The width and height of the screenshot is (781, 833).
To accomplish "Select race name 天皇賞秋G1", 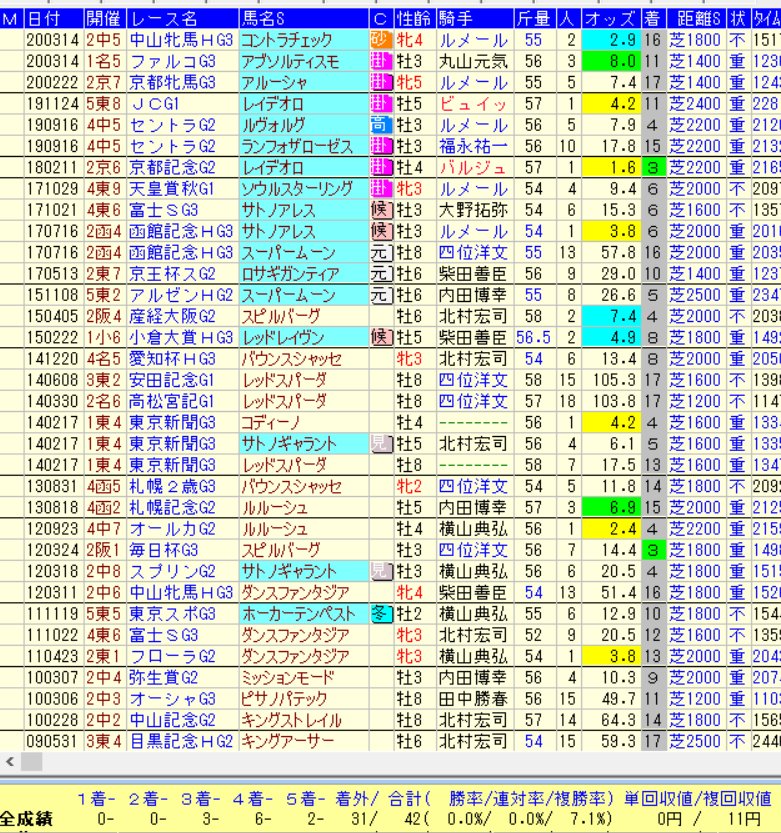I will [x=171, y=189].
